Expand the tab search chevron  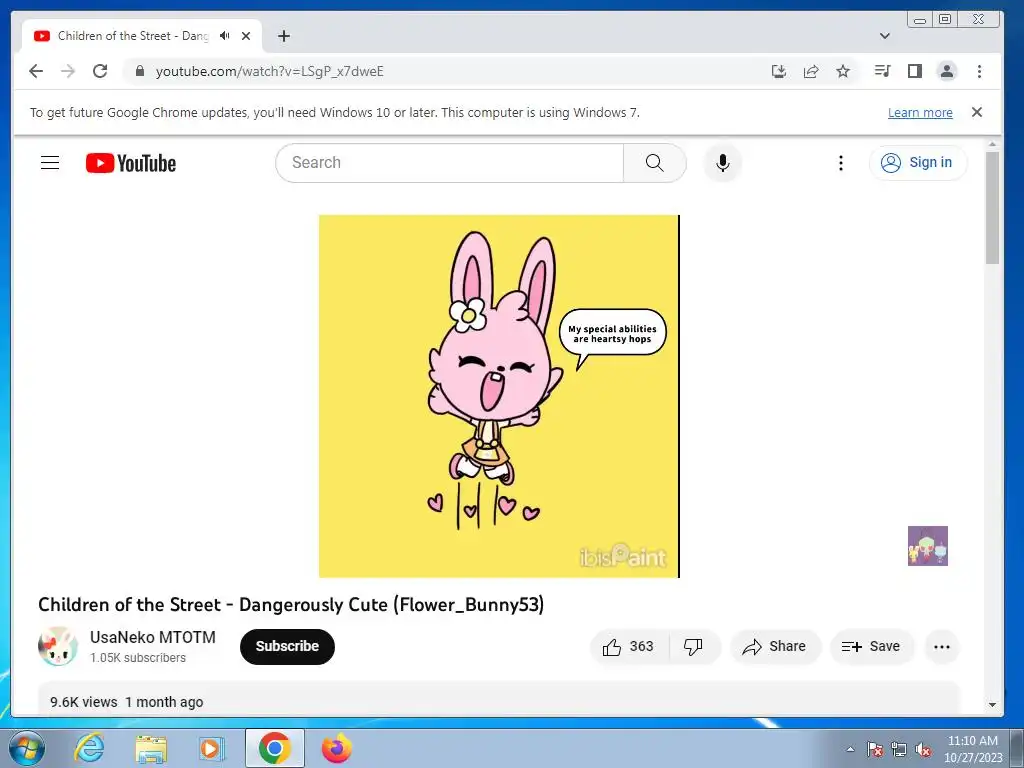pyautogui.click(x=884, y=36)
